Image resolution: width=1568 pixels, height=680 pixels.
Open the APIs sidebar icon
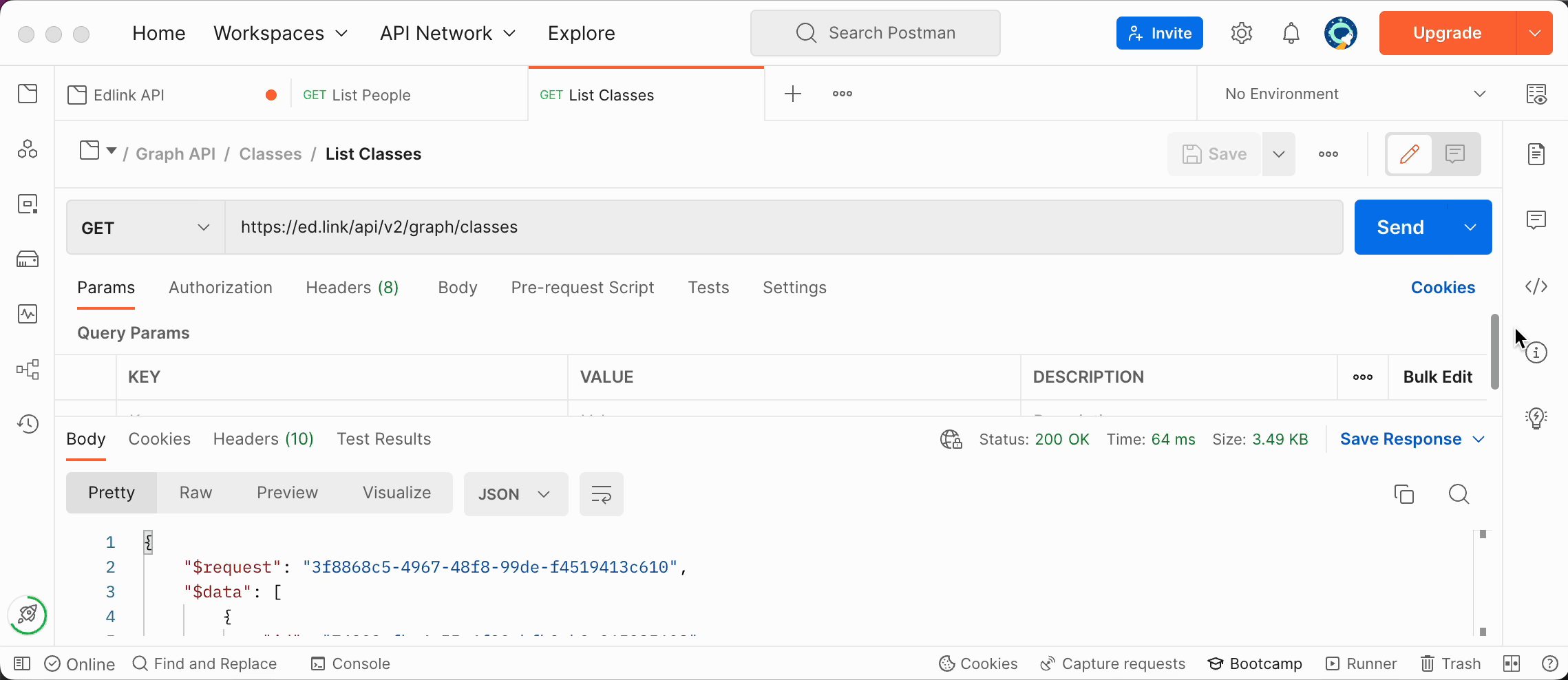pyautogui.click(x=28, y=149)
